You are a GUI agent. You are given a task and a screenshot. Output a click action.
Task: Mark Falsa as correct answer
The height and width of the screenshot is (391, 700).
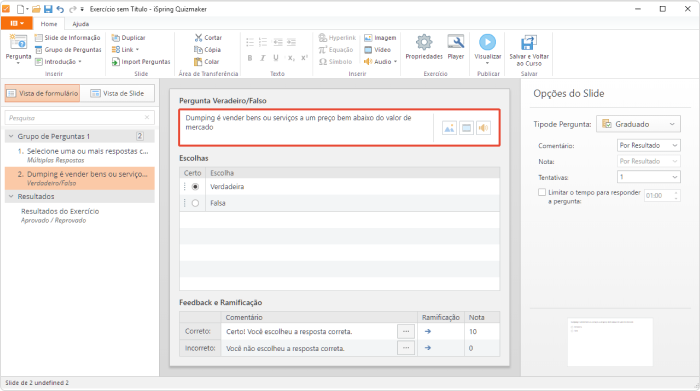point(195,203)
